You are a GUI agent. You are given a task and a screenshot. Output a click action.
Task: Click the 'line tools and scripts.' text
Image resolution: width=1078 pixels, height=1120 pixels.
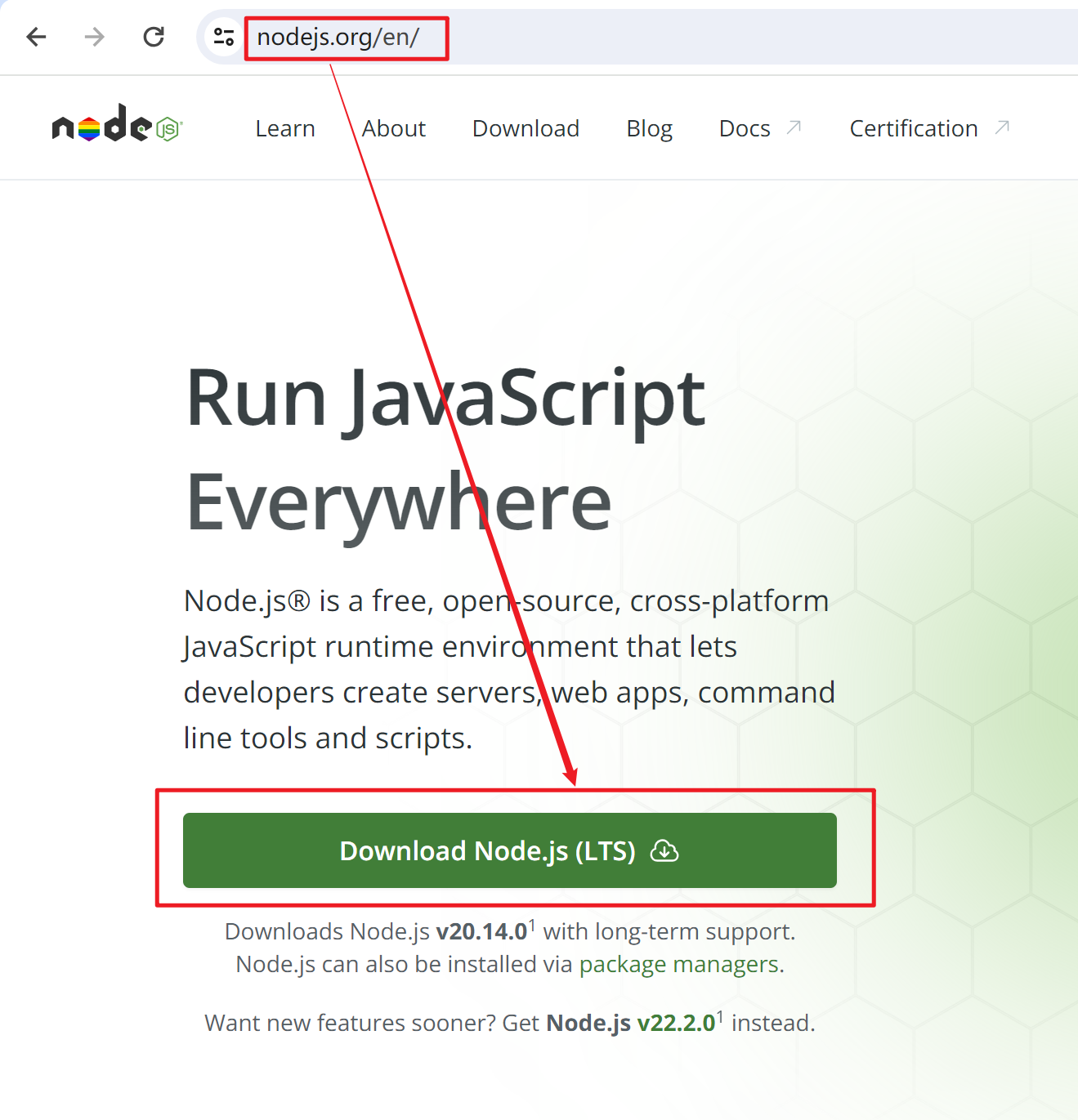coord(328,738)
